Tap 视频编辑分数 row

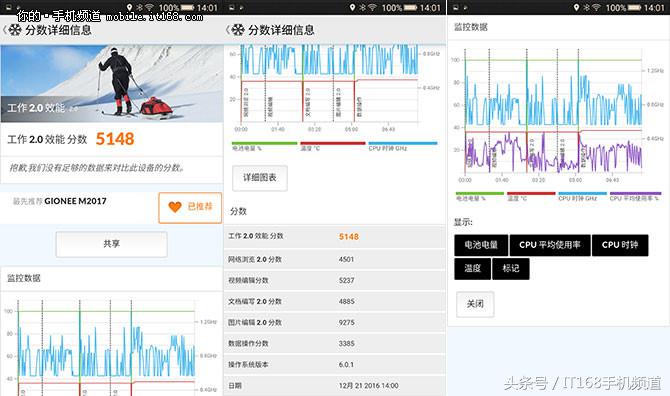(335, 280)
